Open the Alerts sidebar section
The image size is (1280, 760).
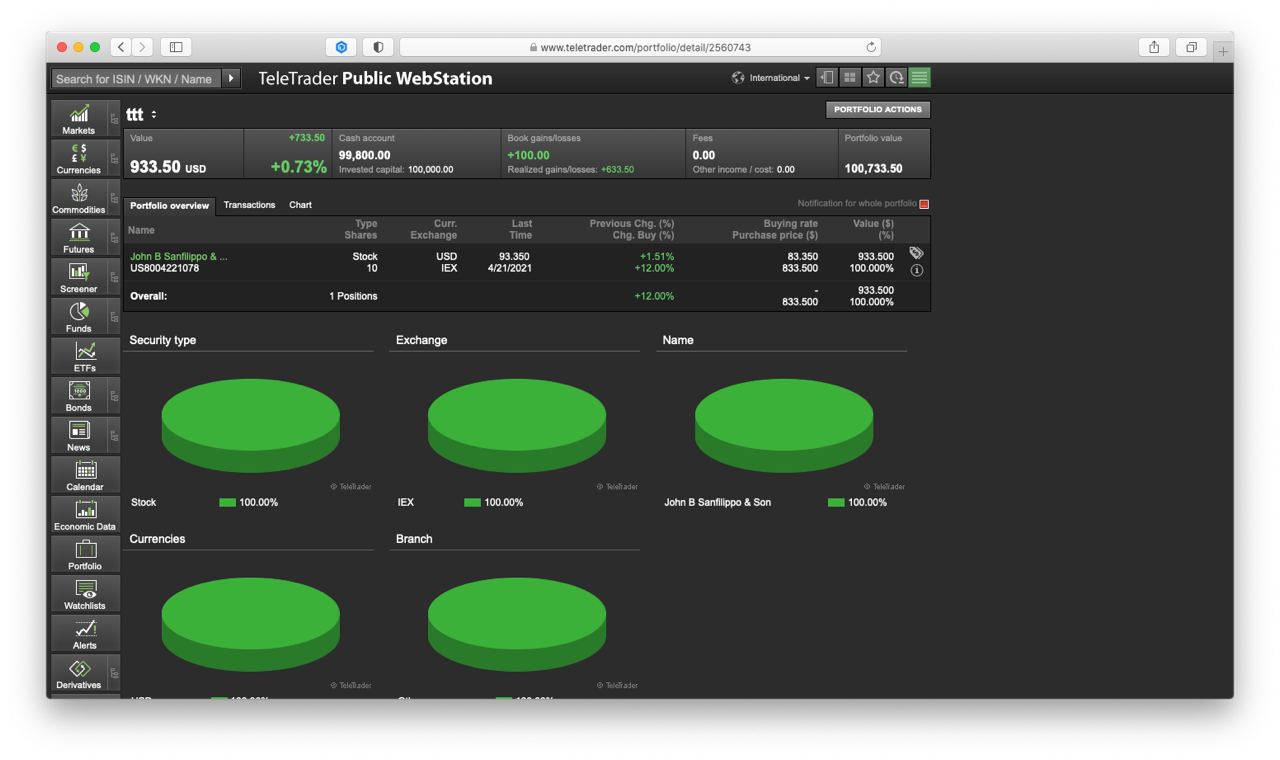85,632
